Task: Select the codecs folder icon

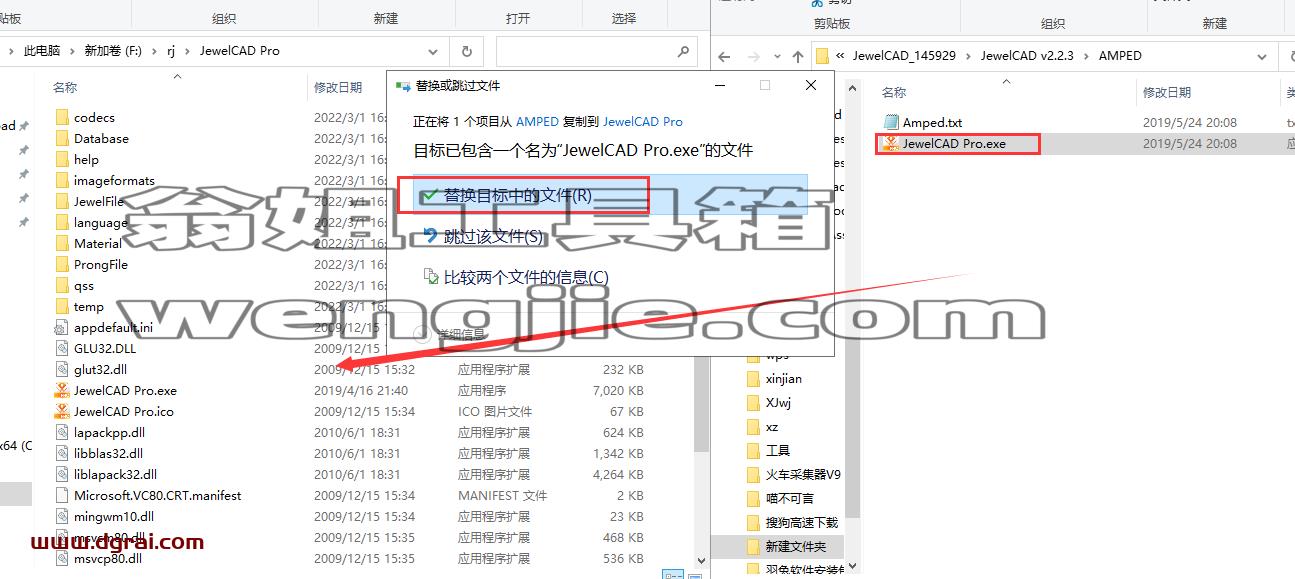Action: [62, 117]
